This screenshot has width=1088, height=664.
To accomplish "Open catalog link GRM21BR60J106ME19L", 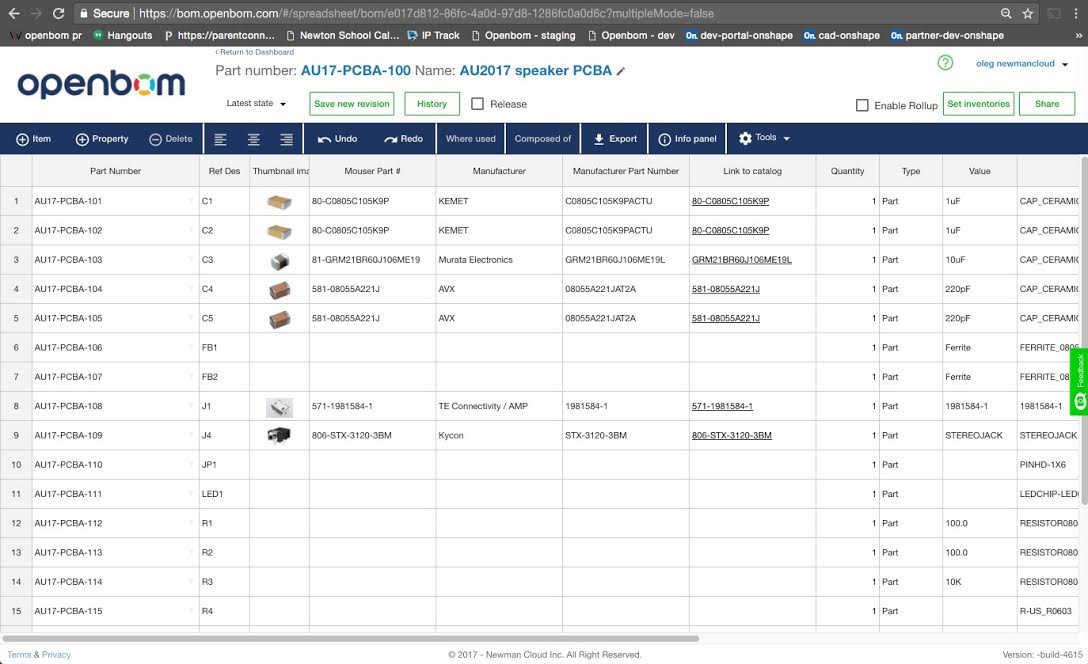I will [x=741, y=259].
